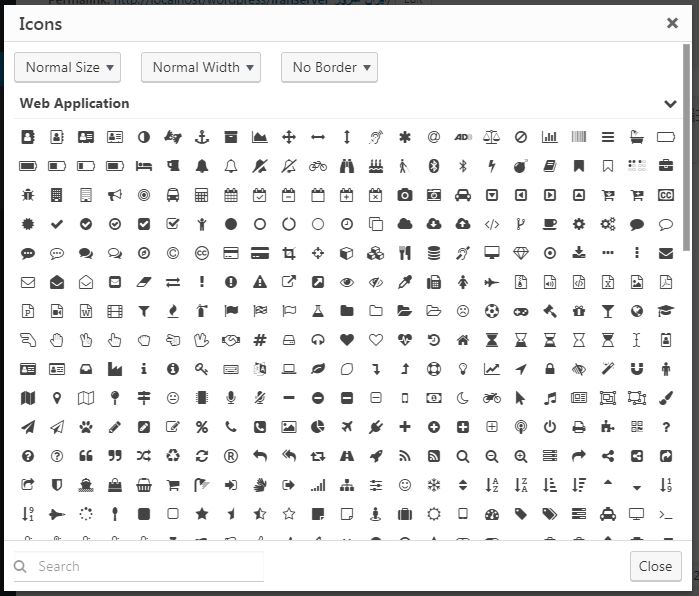
Task: Open the Normal Size dropdown
Action: point(67,67)
